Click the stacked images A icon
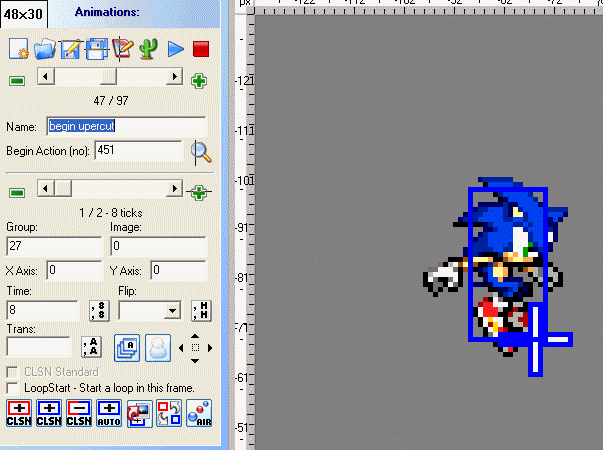603x450 pixels. tap(127, 348)
